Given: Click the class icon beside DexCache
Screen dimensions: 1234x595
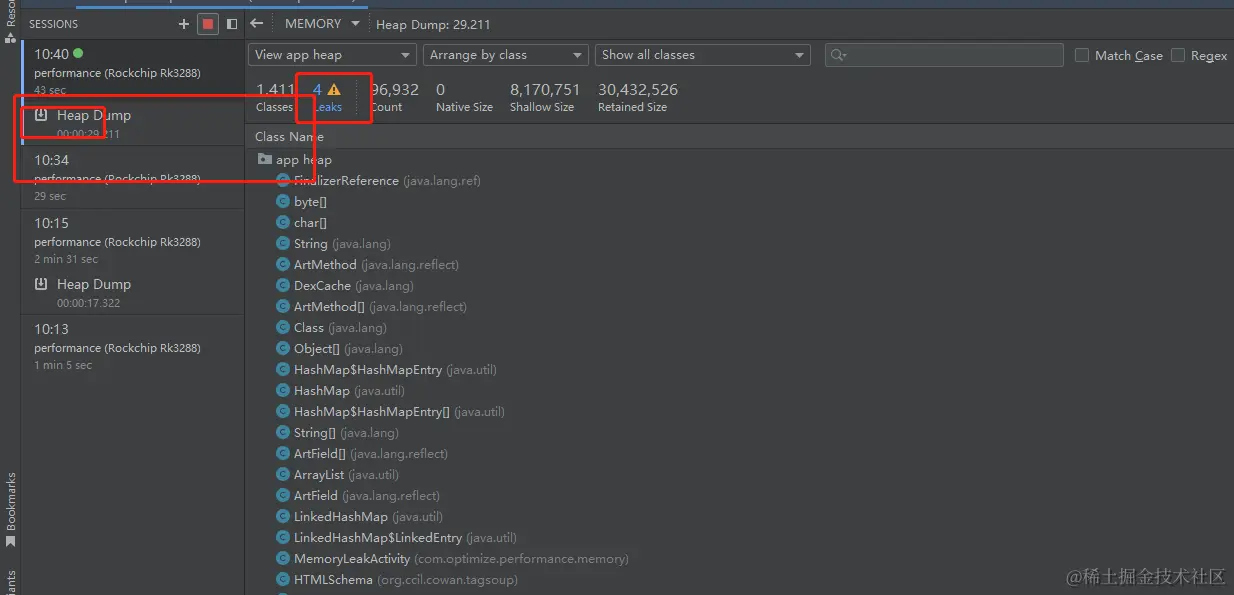Looking at the screenshot, I should click(284, 285).
